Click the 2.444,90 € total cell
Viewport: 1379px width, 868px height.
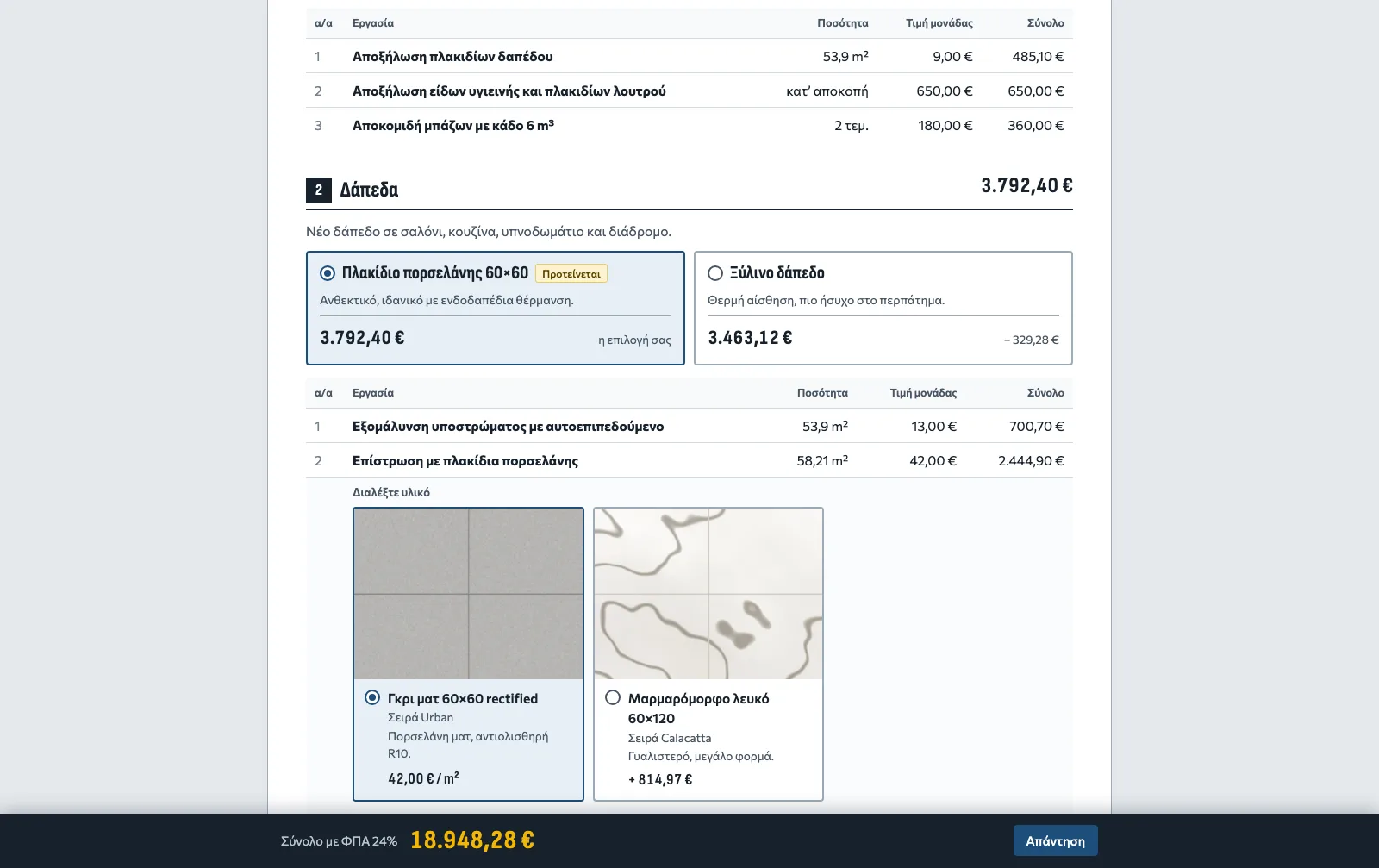1031,460
